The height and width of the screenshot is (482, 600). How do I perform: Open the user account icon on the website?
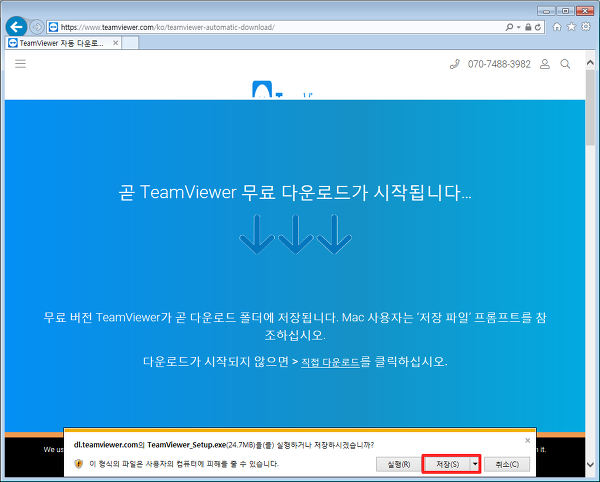545,64
